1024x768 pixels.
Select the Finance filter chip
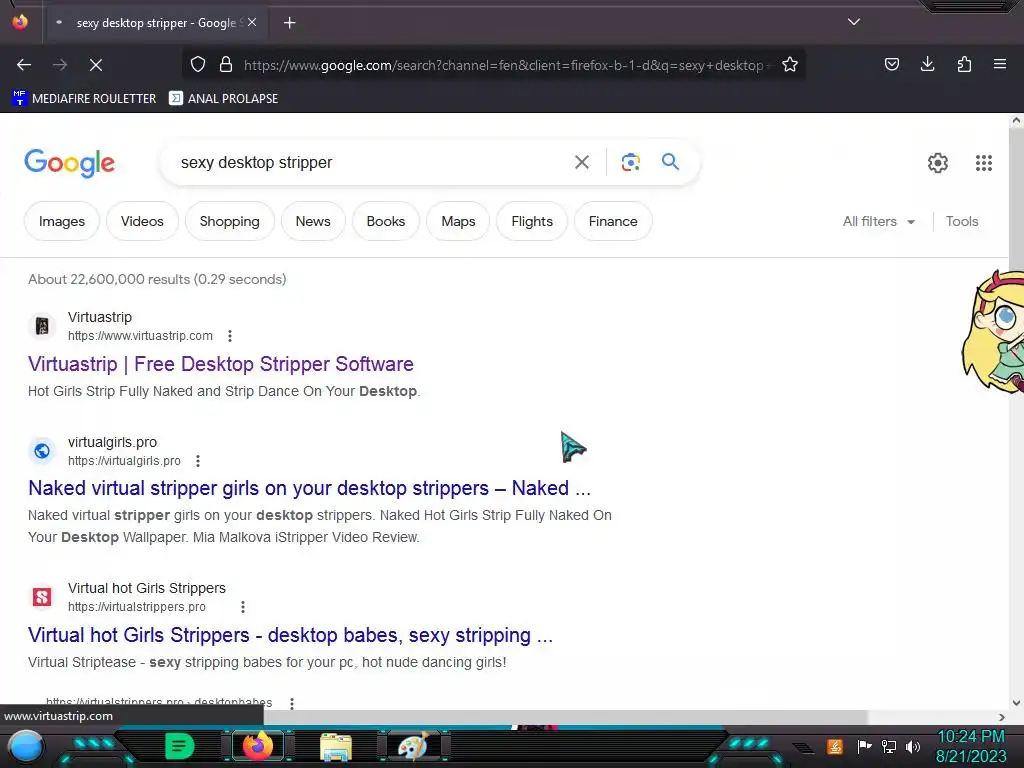613,221
